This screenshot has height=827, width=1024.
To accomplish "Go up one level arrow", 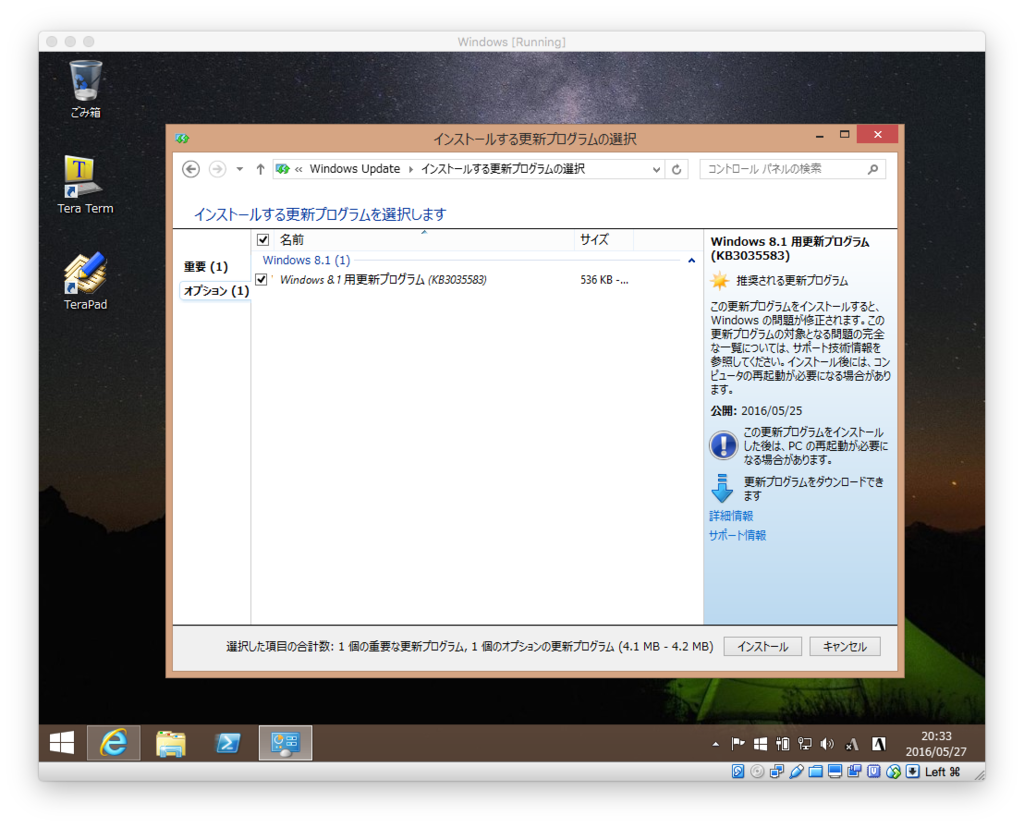I will pos(260,169).
